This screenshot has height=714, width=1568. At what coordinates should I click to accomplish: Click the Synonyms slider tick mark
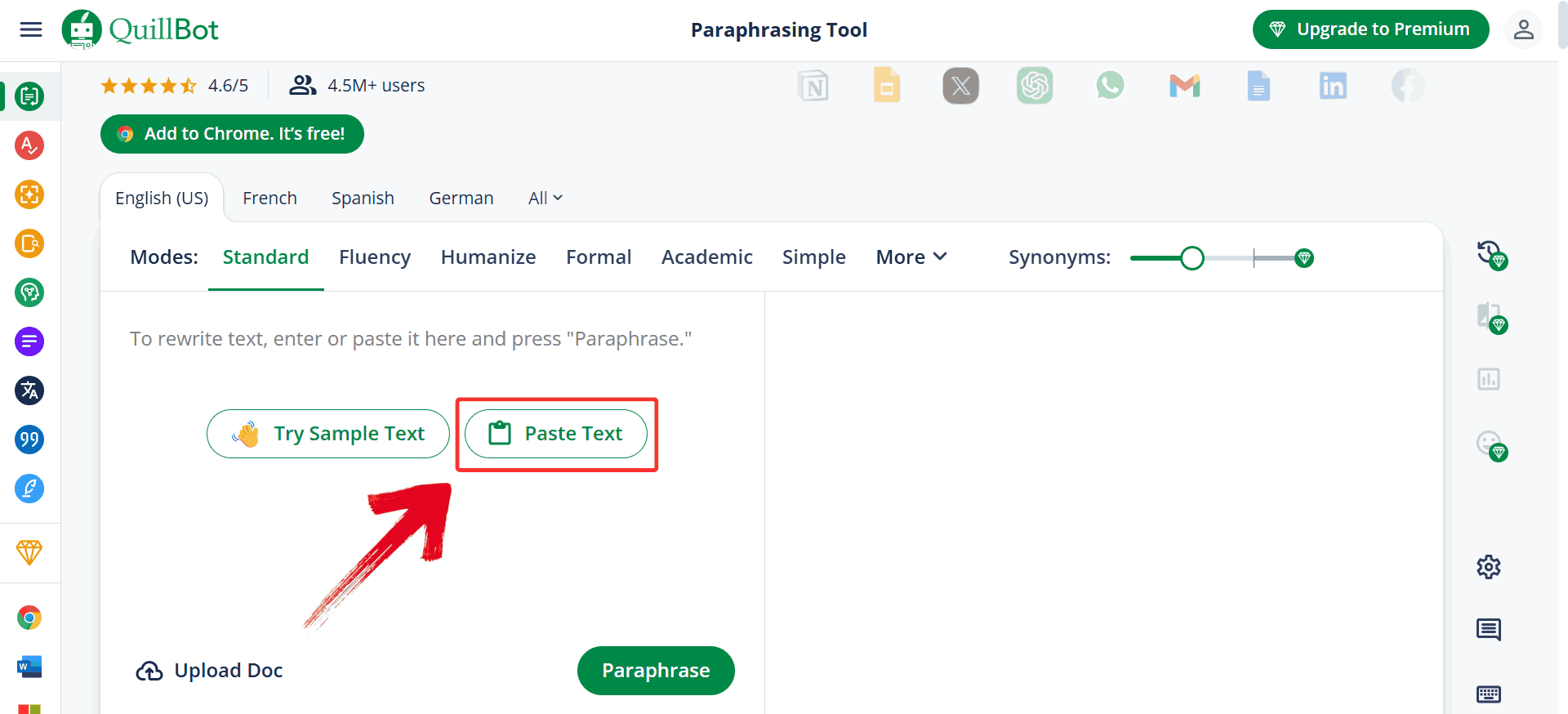point(1254,258)
